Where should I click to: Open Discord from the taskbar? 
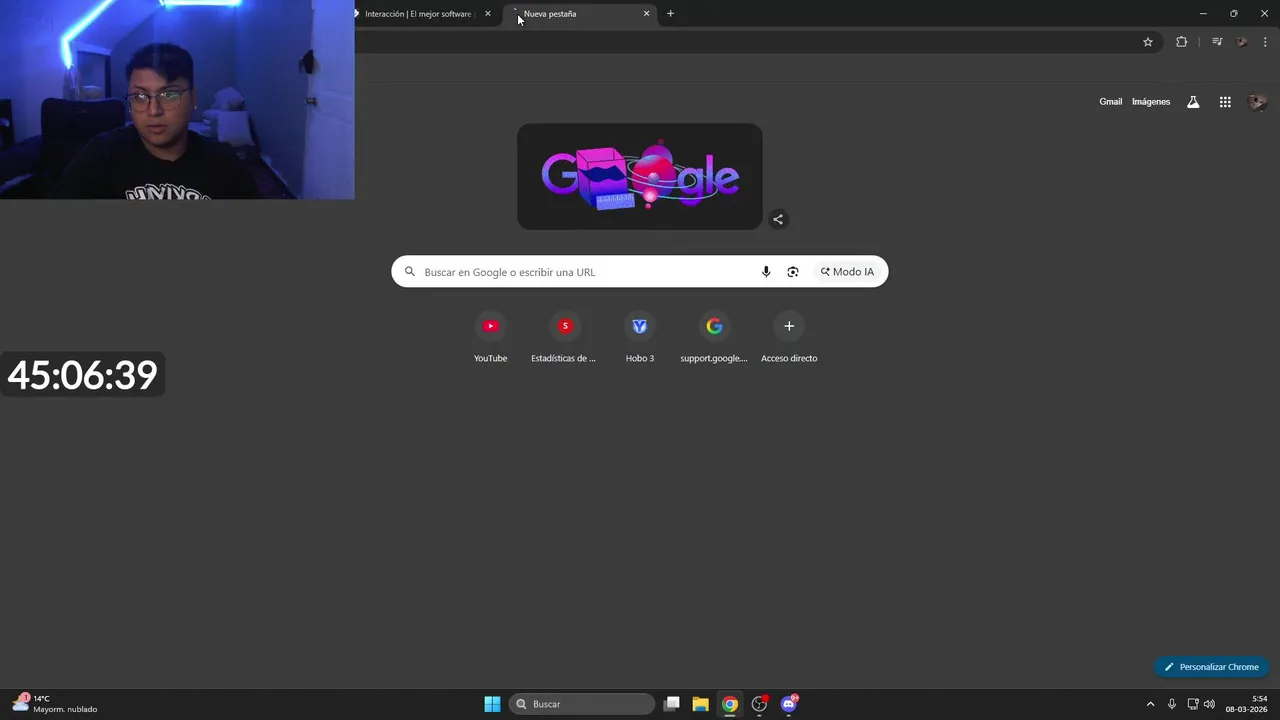789,704
